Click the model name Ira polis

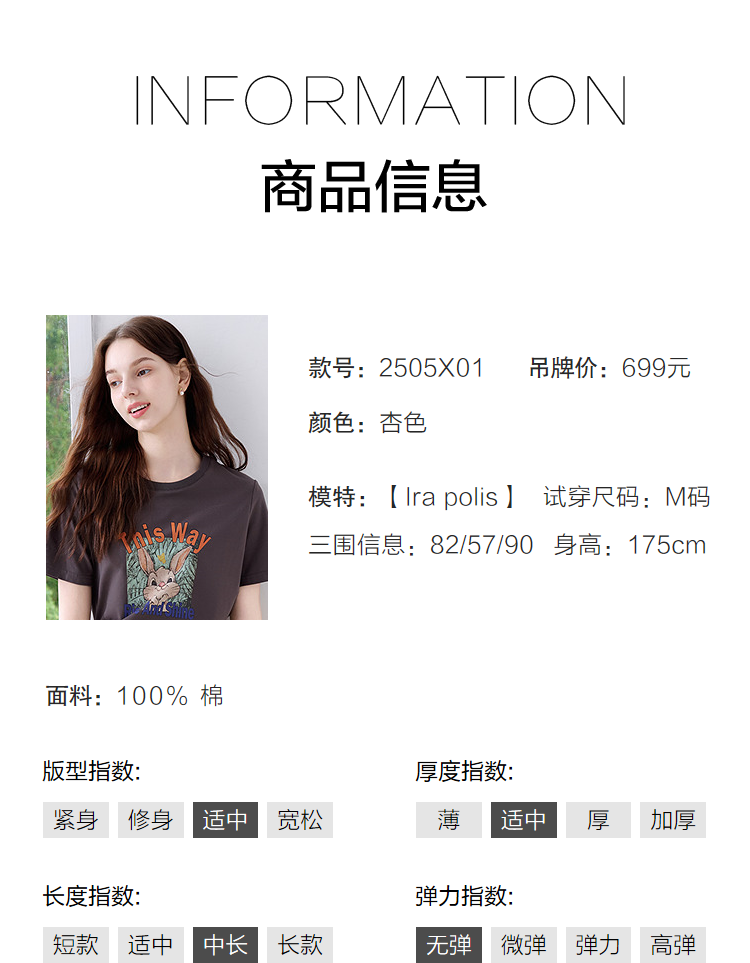tap(451, 497)
